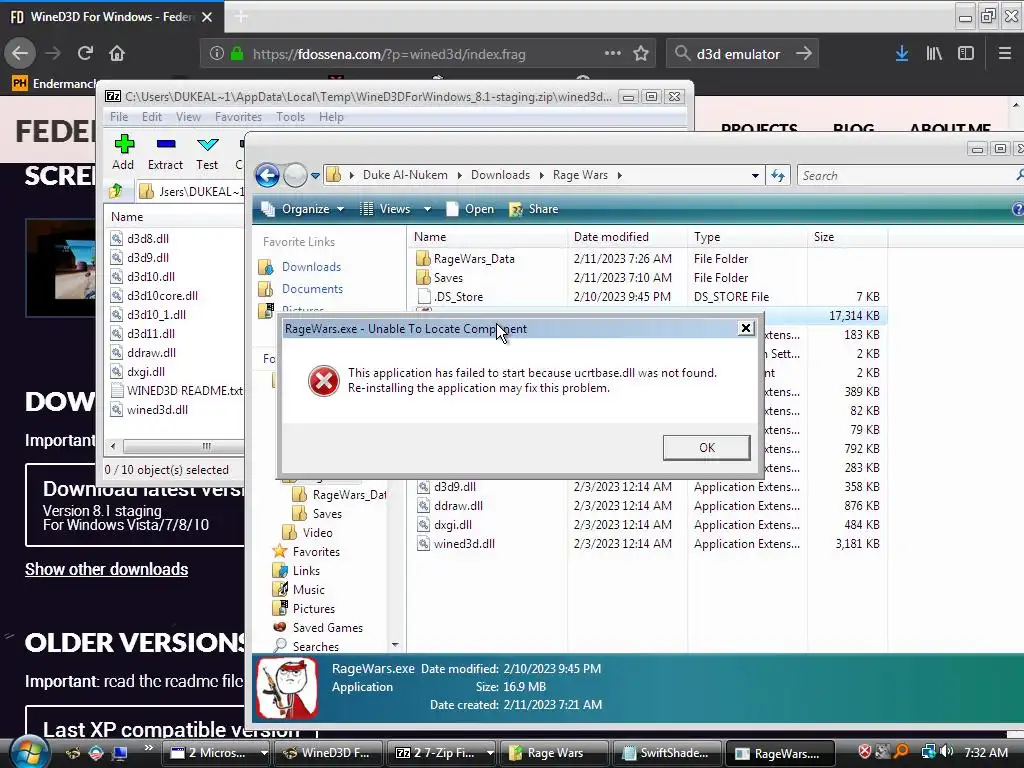Click Open in Explorer toolbar
The height and width of the screenshot is (768, 1024).
click(470, 209)
